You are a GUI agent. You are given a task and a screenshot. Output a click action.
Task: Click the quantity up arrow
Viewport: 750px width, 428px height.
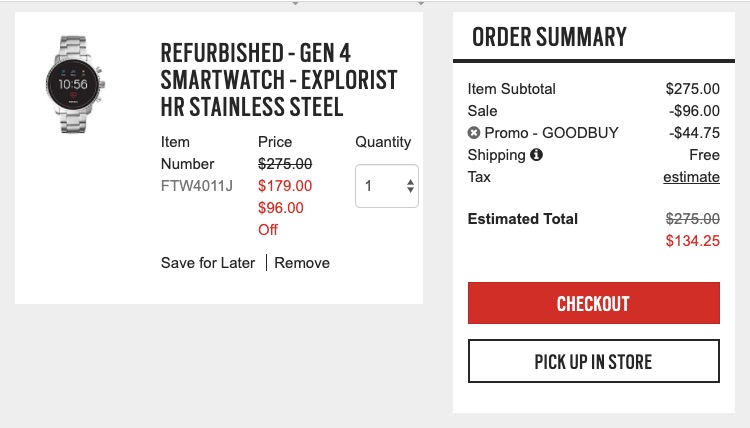(x=410, y=181)
